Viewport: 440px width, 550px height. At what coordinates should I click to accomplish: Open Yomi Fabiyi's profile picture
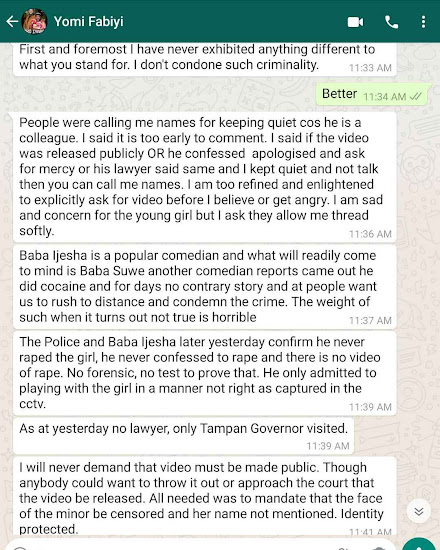34,22
